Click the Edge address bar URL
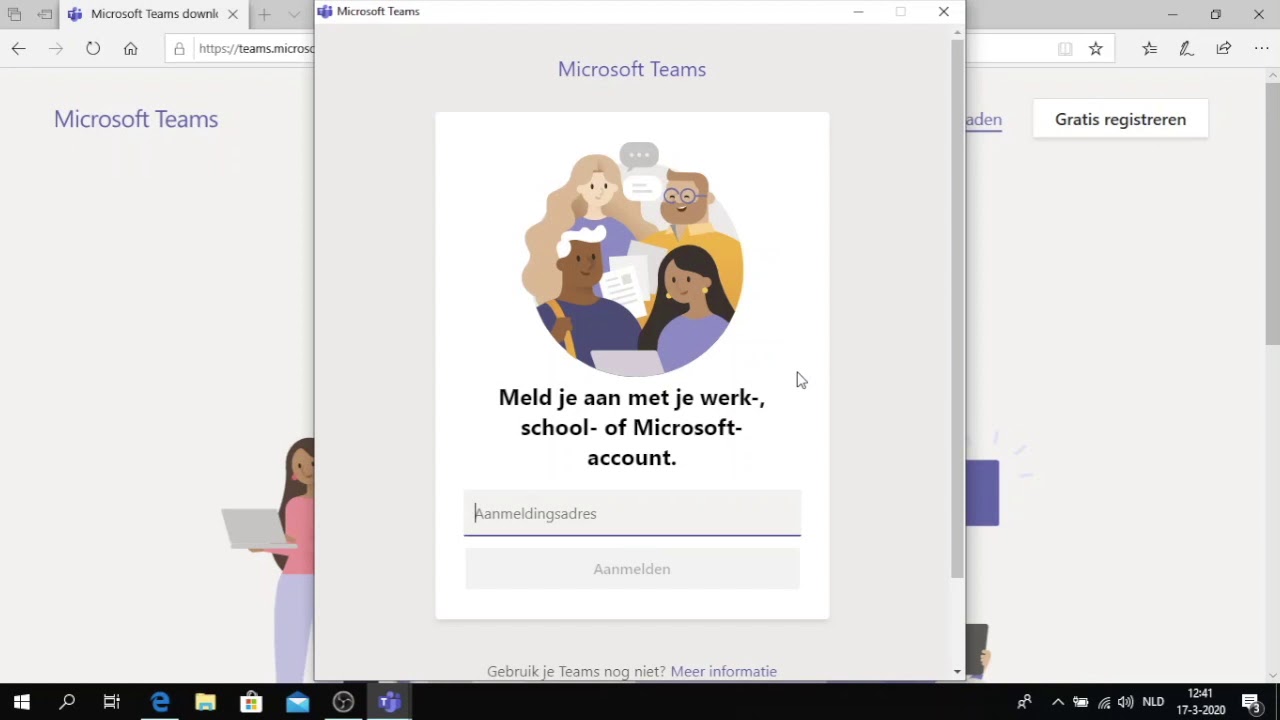 (256, 48)
